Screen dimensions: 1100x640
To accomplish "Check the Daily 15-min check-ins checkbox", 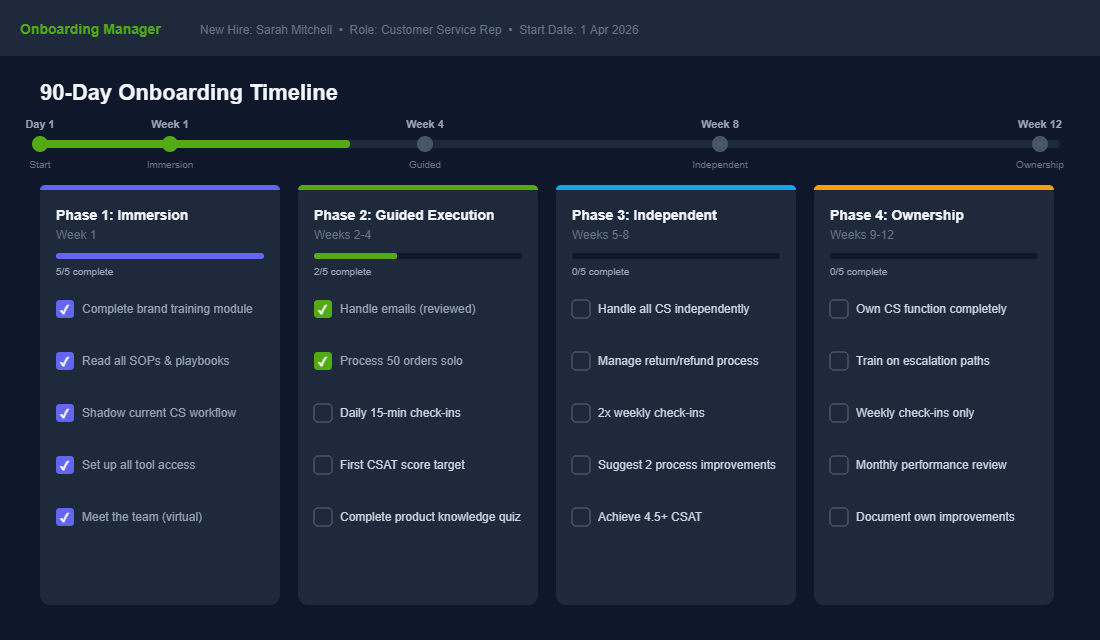I will click(322, 413).
